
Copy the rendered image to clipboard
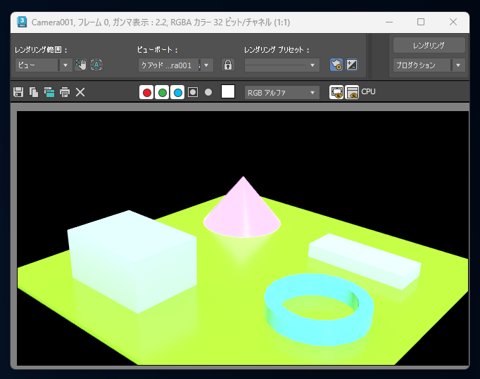34,92
